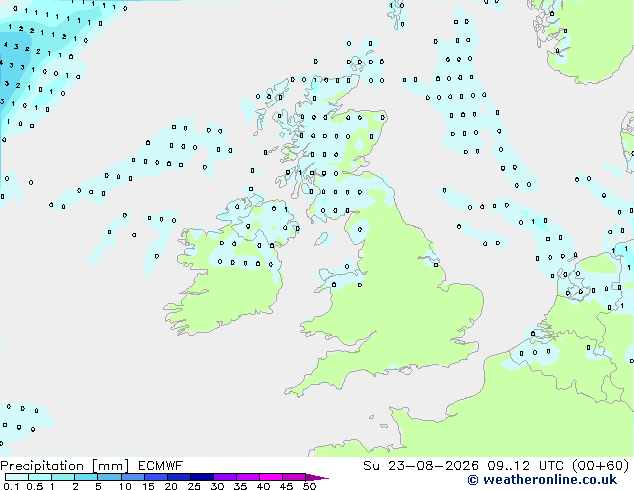The height and width of the screenshot is (490, 634).
Task: Click the '[mm]' unit label
Action: [x=110, y=466]
